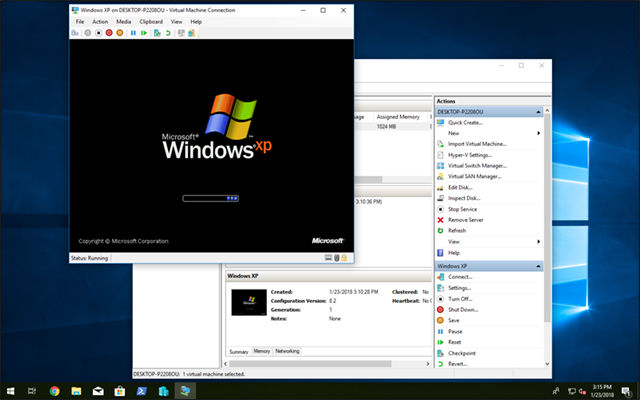
Task: Expand the View submenu in Actions pane
Action: pyautogui.click(x=538, y=242)
